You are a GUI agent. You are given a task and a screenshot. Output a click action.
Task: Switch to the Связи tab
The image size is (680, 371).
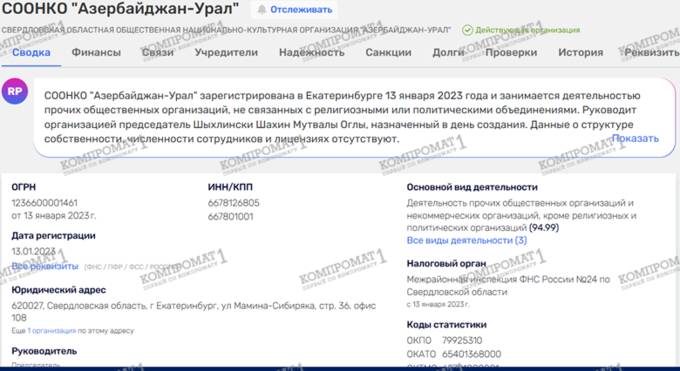[x=158, y=53]
